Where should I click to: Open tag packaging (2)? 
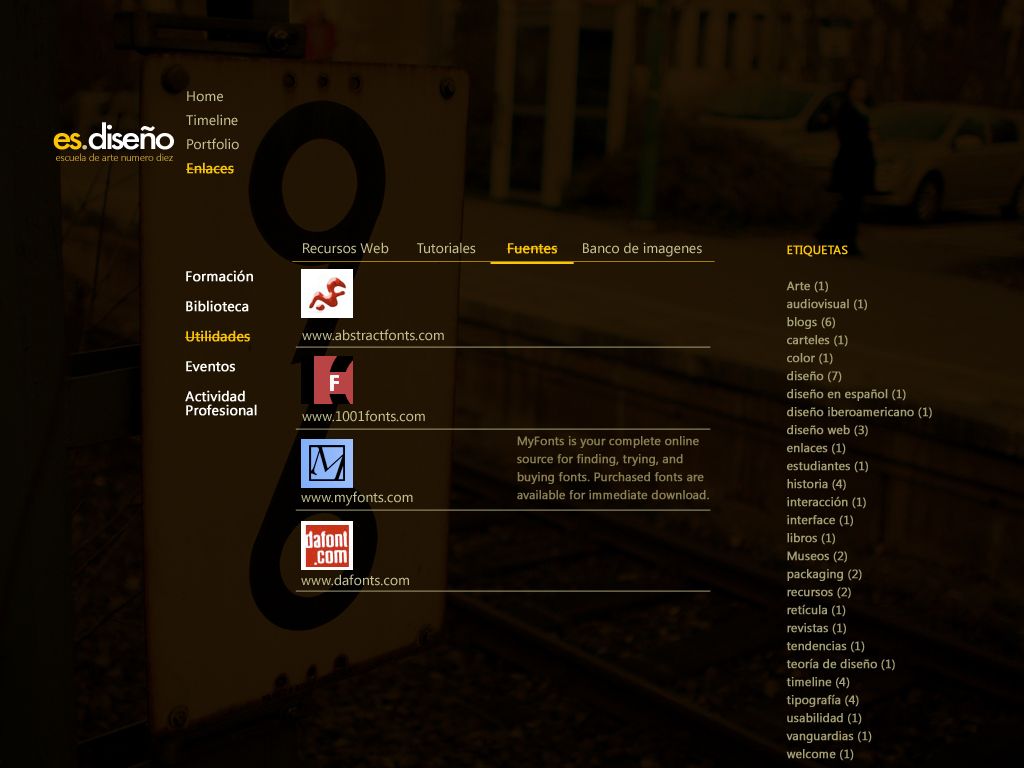(824, 574)
